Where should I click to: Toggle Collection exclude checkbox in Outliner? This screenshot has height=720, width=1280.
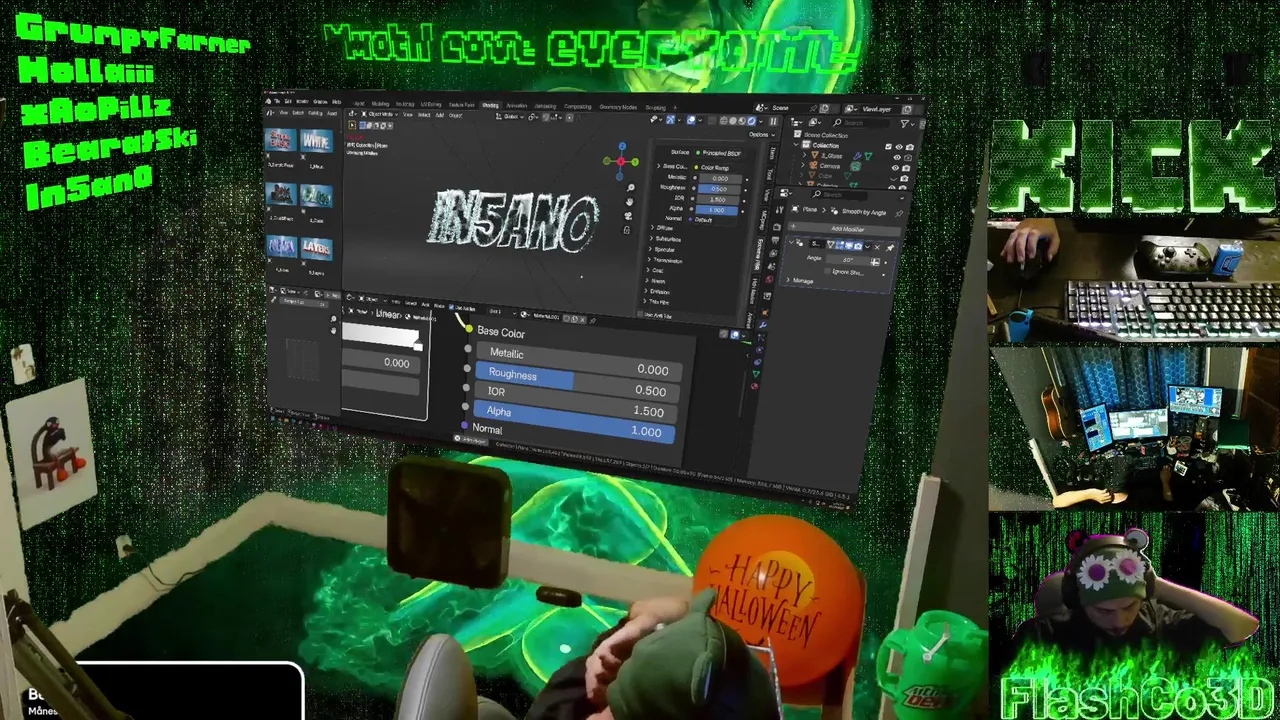pyautogui.click(x=888, y=147)
